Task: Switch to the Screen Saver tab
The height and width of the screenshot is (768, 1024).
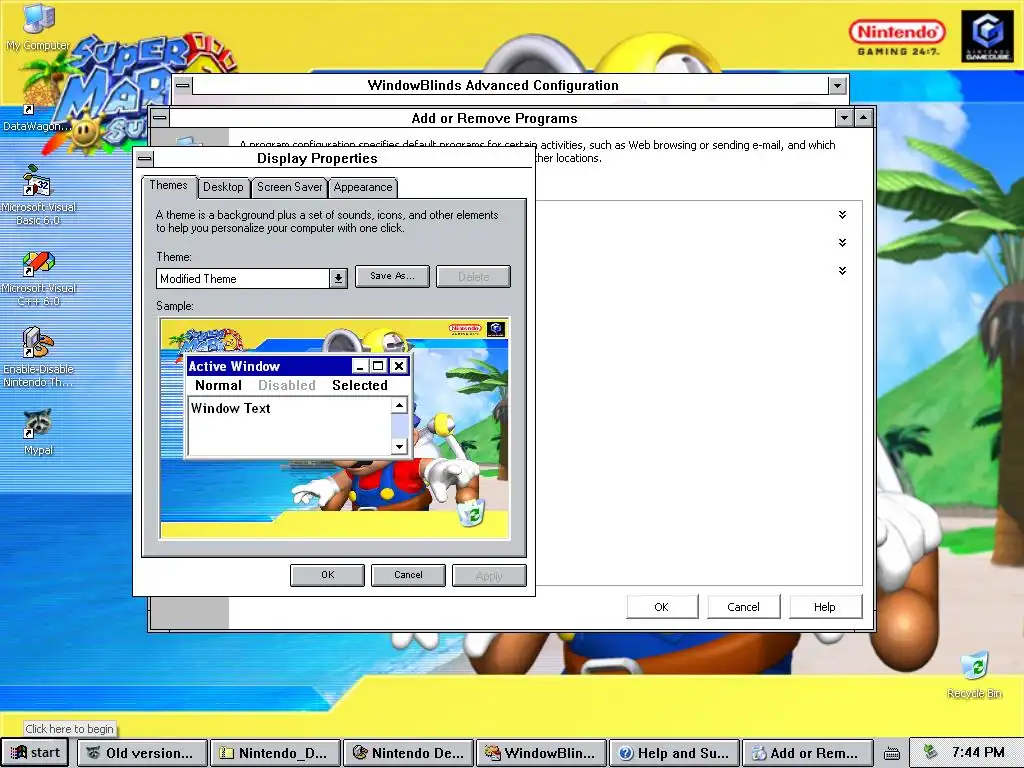Action: click(289, 187)
